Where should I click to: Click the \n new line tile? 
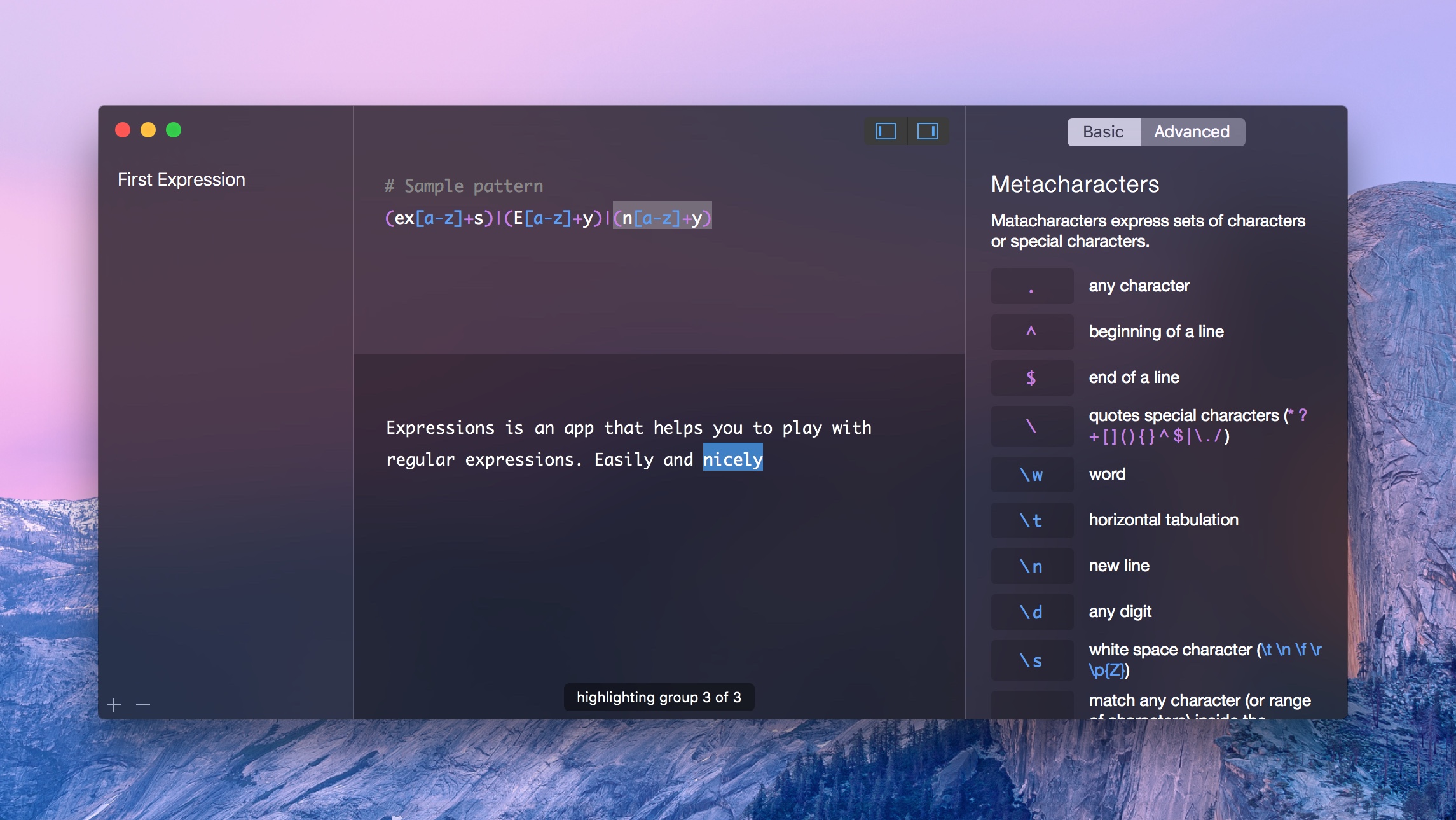[1031, 566]
